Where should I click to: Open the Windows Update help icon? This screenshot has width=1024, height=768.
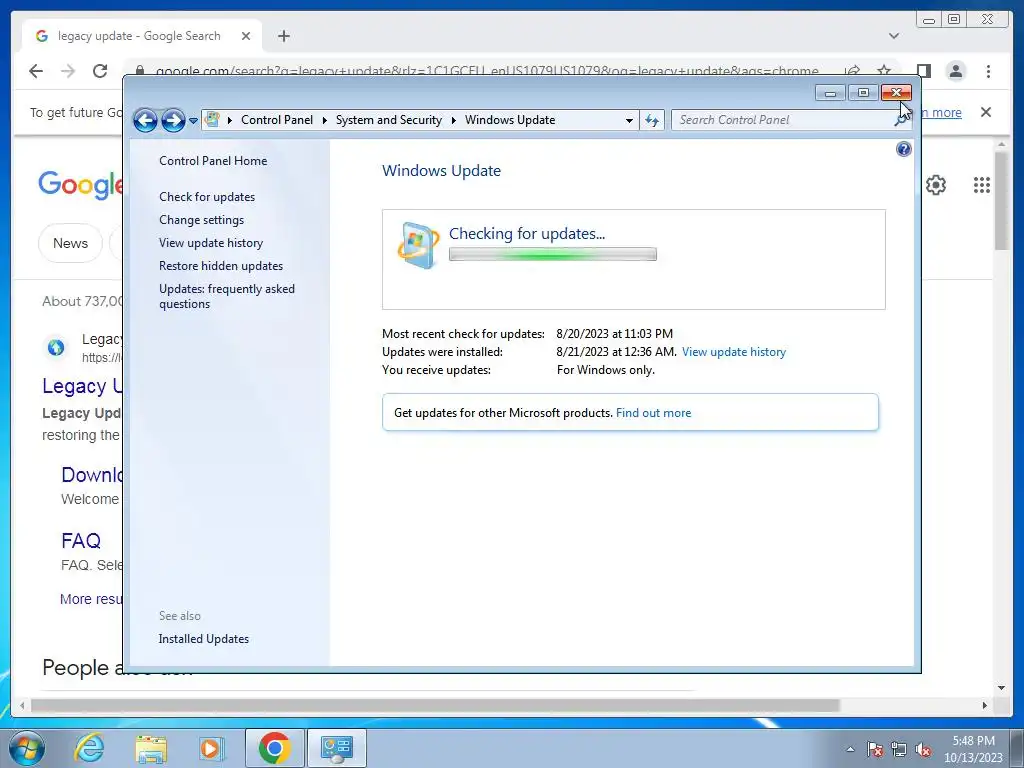[x=903, y=150]
